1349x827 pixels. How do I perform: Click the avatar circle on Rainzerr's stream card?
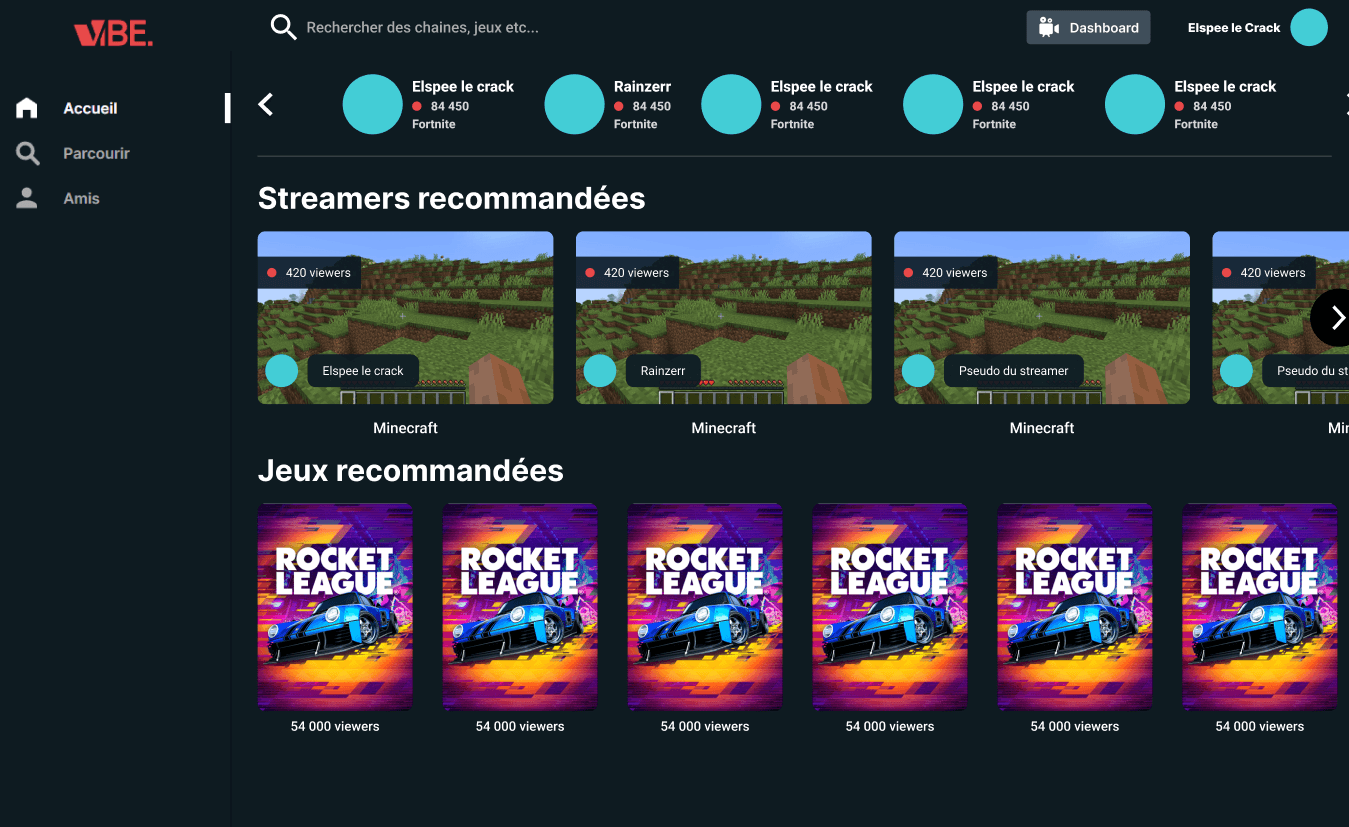600,371
